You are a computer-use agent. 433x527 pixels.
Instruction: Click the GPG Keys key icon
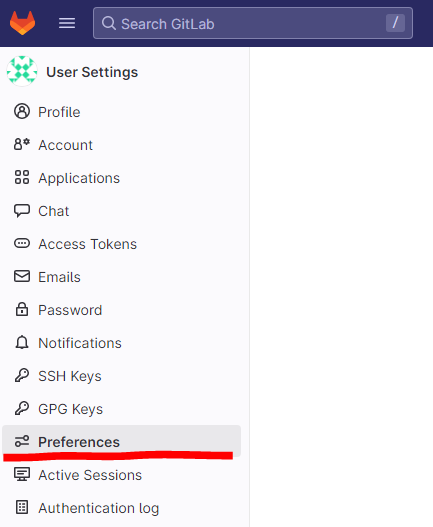(22, 408)
